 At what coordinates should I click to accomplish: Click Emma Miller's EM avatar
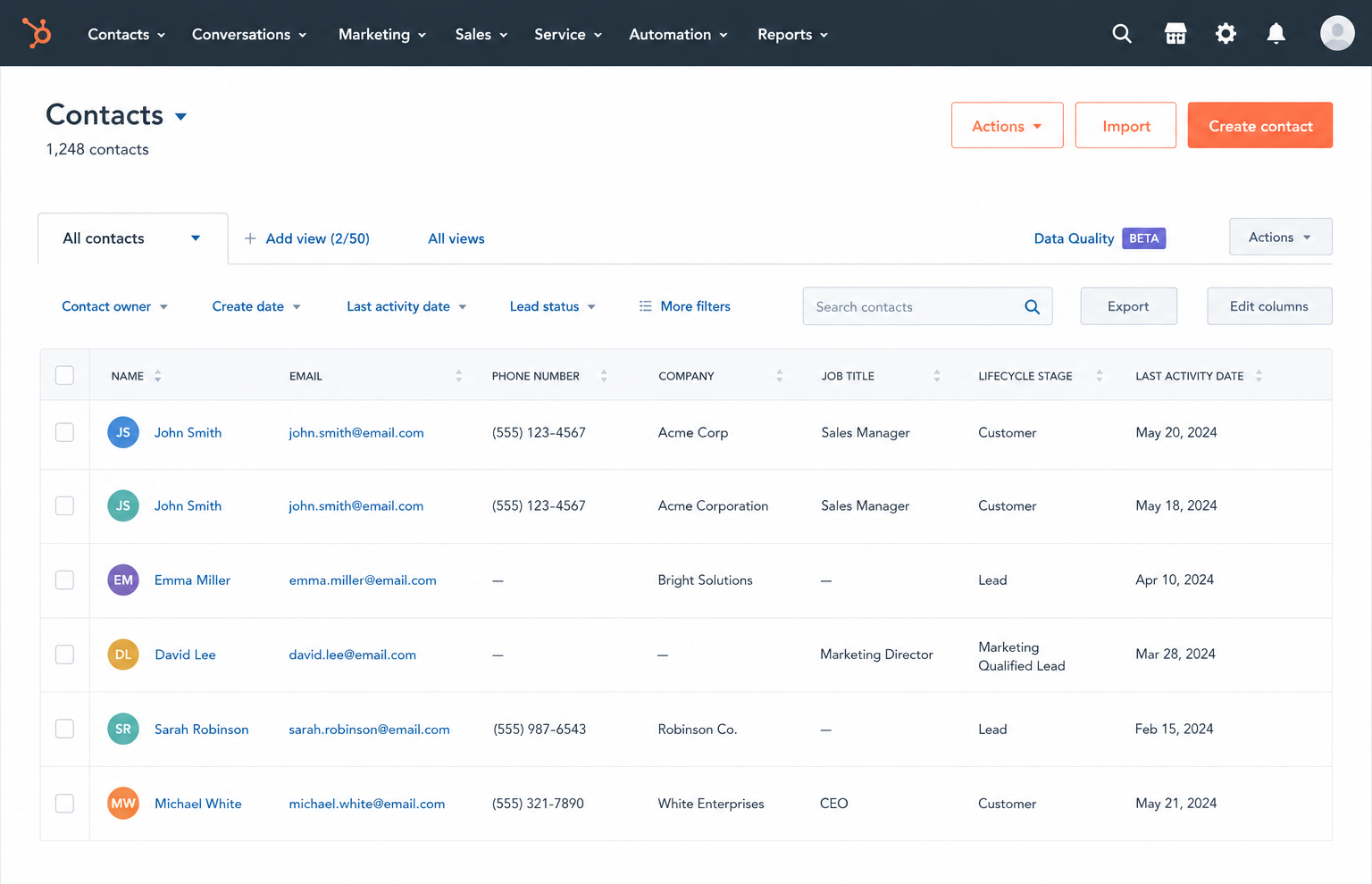[123, 580]
